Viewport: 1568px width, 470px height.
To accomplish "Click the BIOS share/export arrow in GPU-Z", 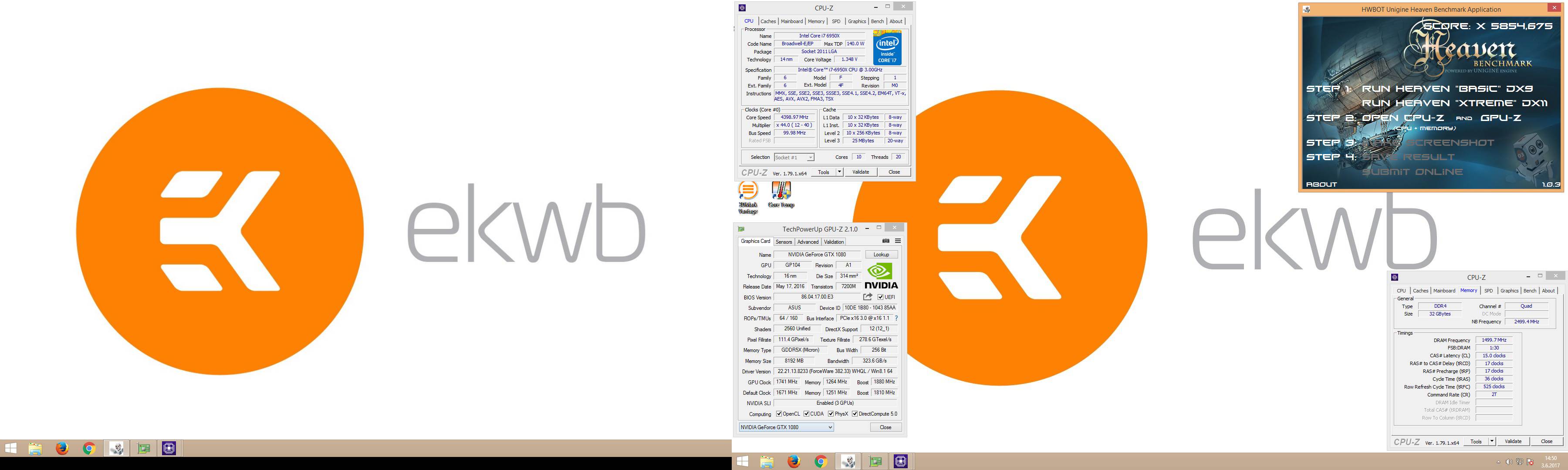I will click(x=868, y=297).
